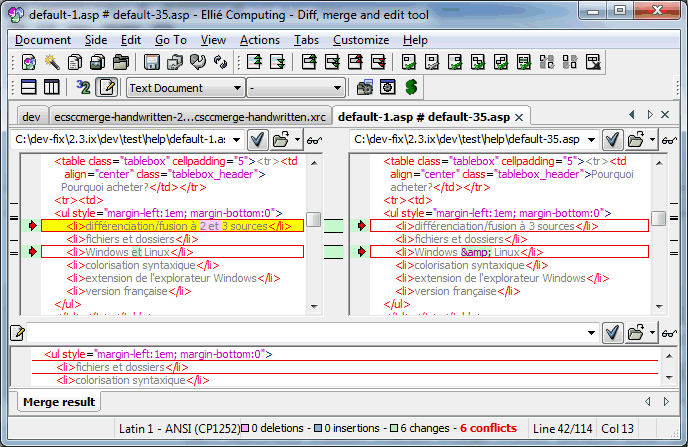Switch to vertical split layout
The width and height of the screenshot is (688, 447).
click(51, 87)
